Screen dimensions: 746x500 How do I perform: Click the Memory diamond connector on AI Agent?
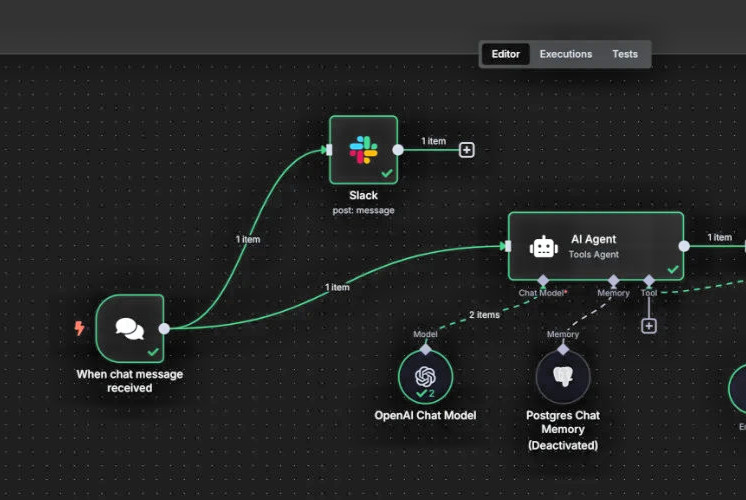click(614, 281)
